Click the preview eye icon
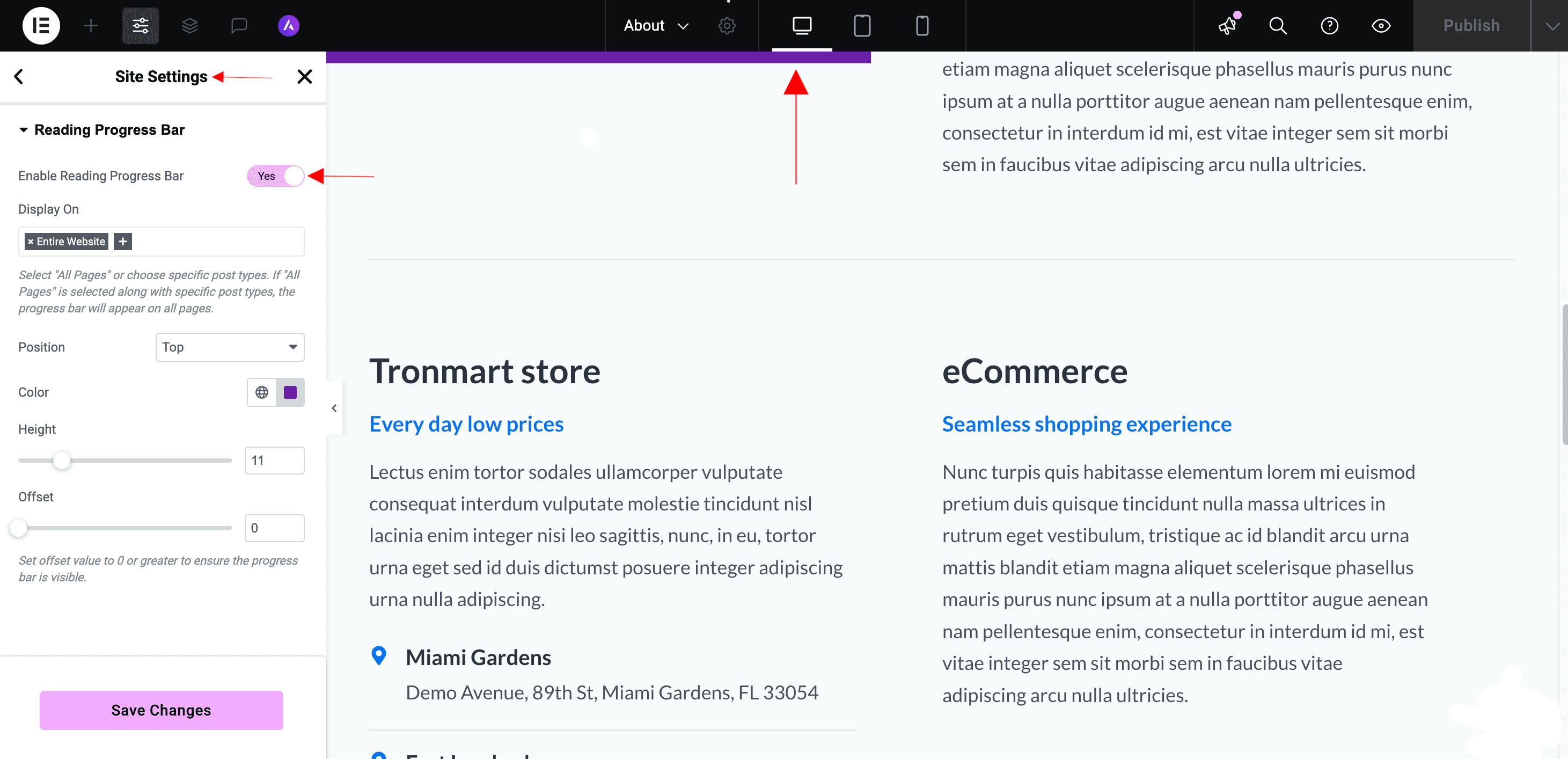1568x759 pixels. pos(1381,26)
